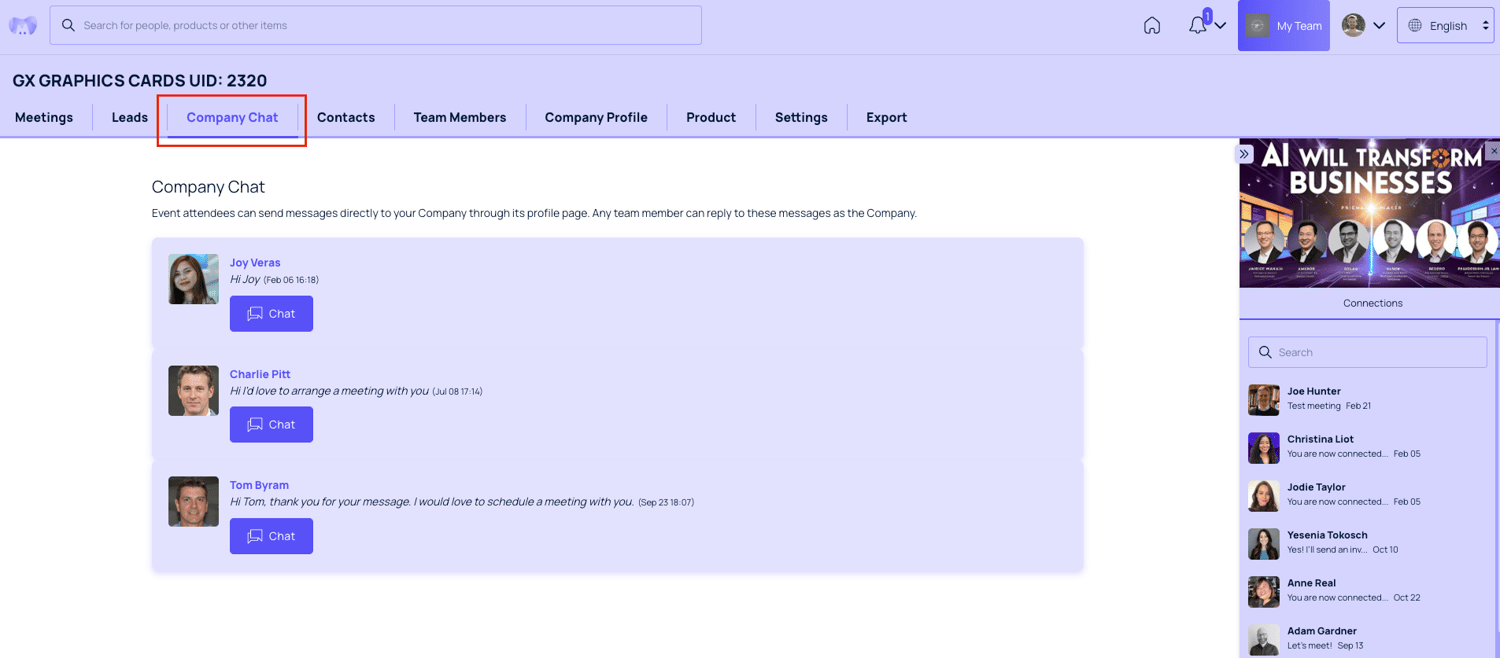Click Charlie Pitt's message text
This screenshot has width=1500, height=658.
click(329, 391)
